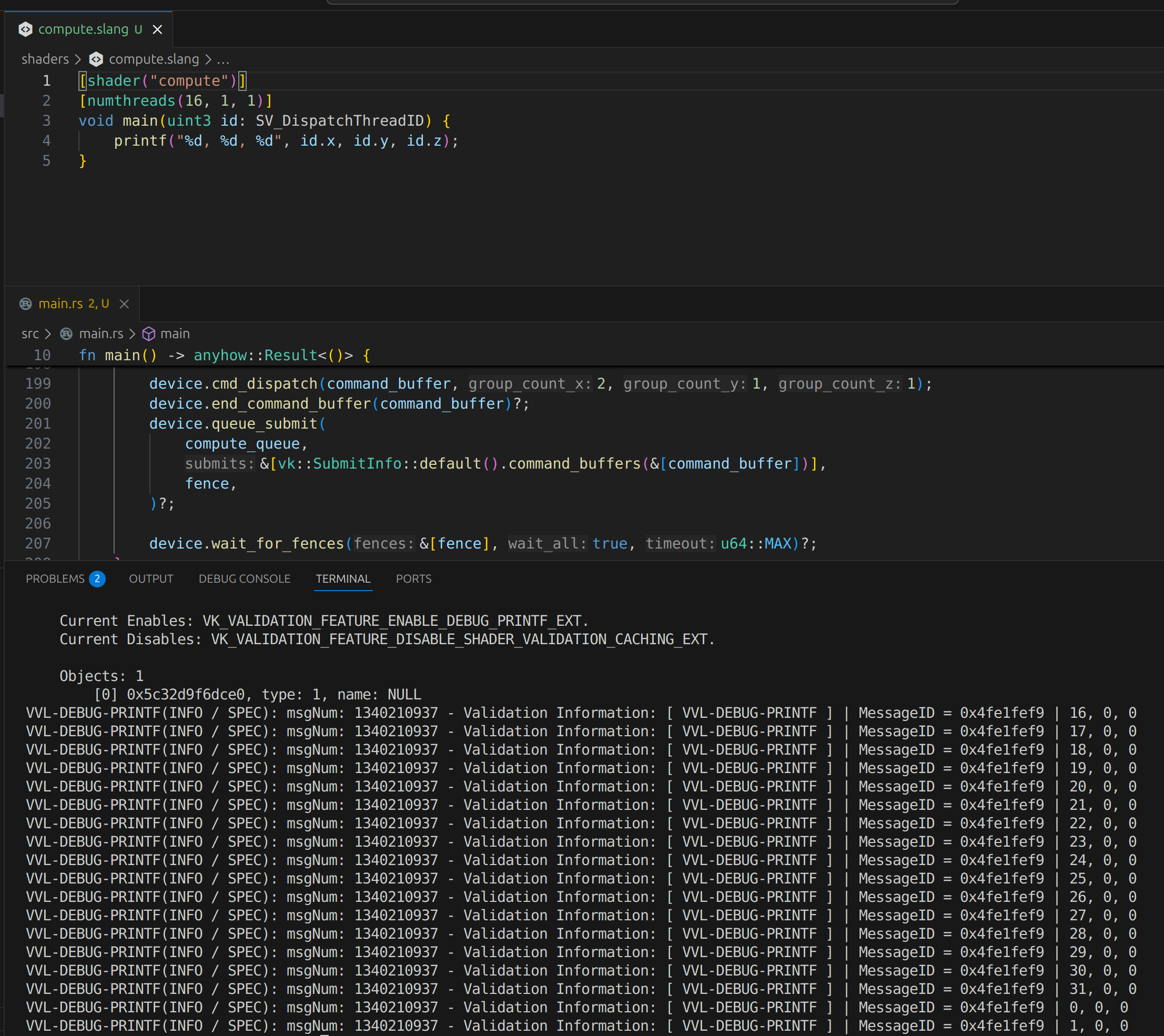Click the group_count_x inlay hint
This screenshot has height=1036, width=1164.
tap(530, 384)
